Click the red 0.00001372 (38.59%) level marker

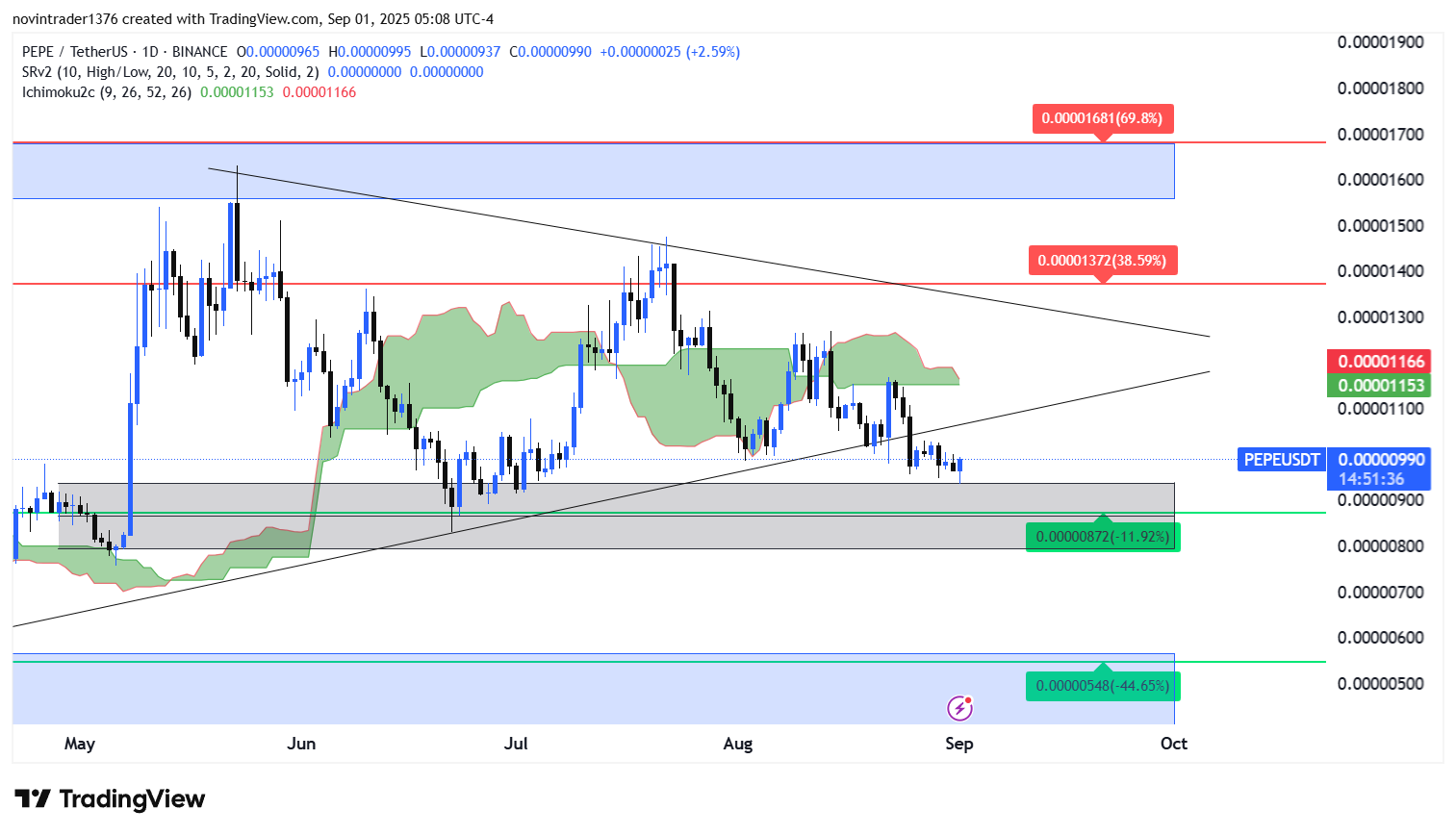click(x=1103, y=261)
